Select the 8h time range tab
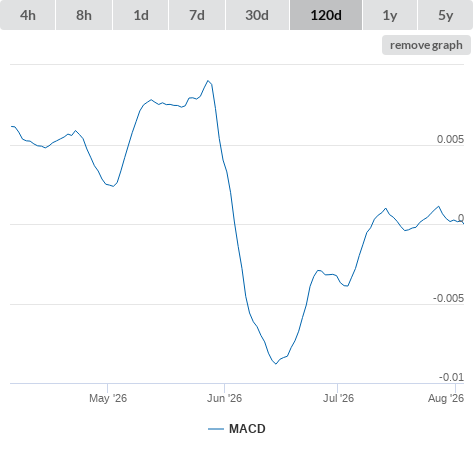 (84, 15)
